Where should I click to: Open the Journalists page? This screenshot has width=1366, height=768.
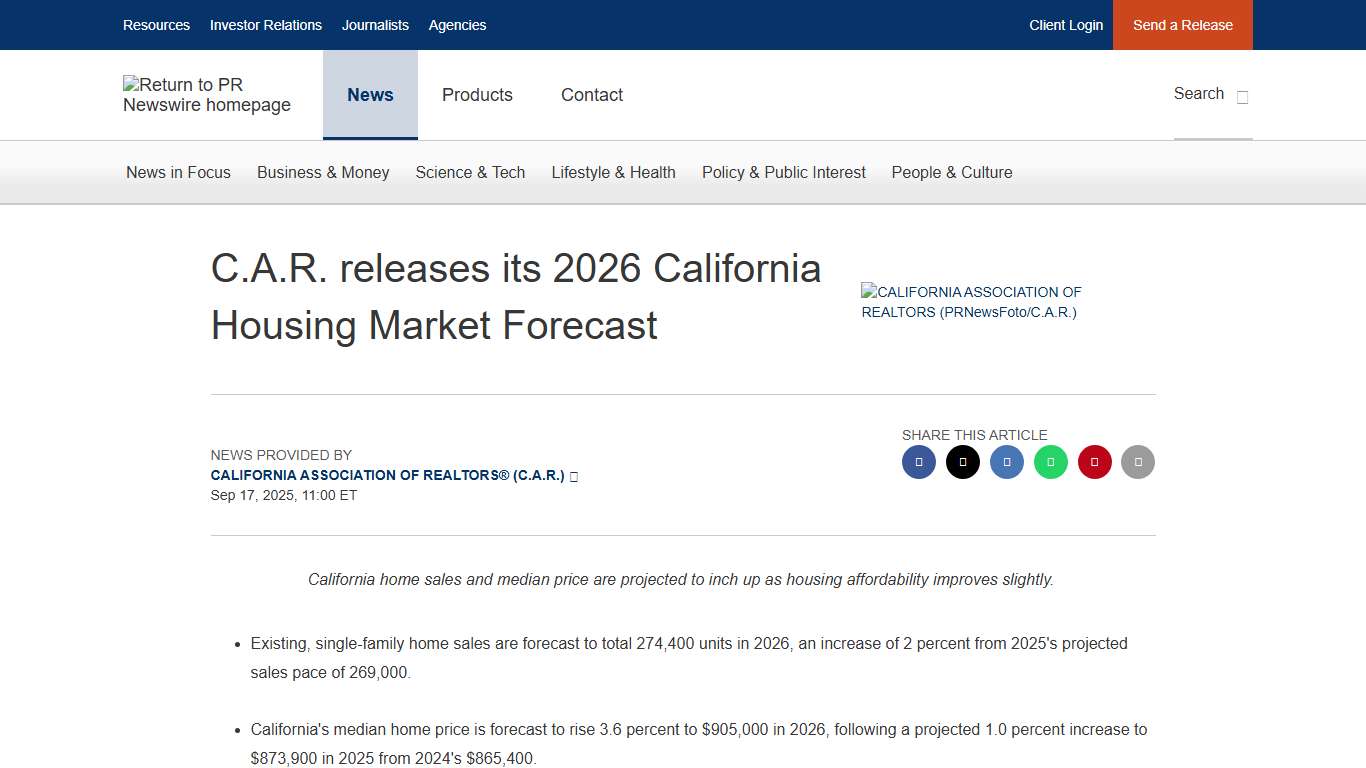click(x=375, y=25)
